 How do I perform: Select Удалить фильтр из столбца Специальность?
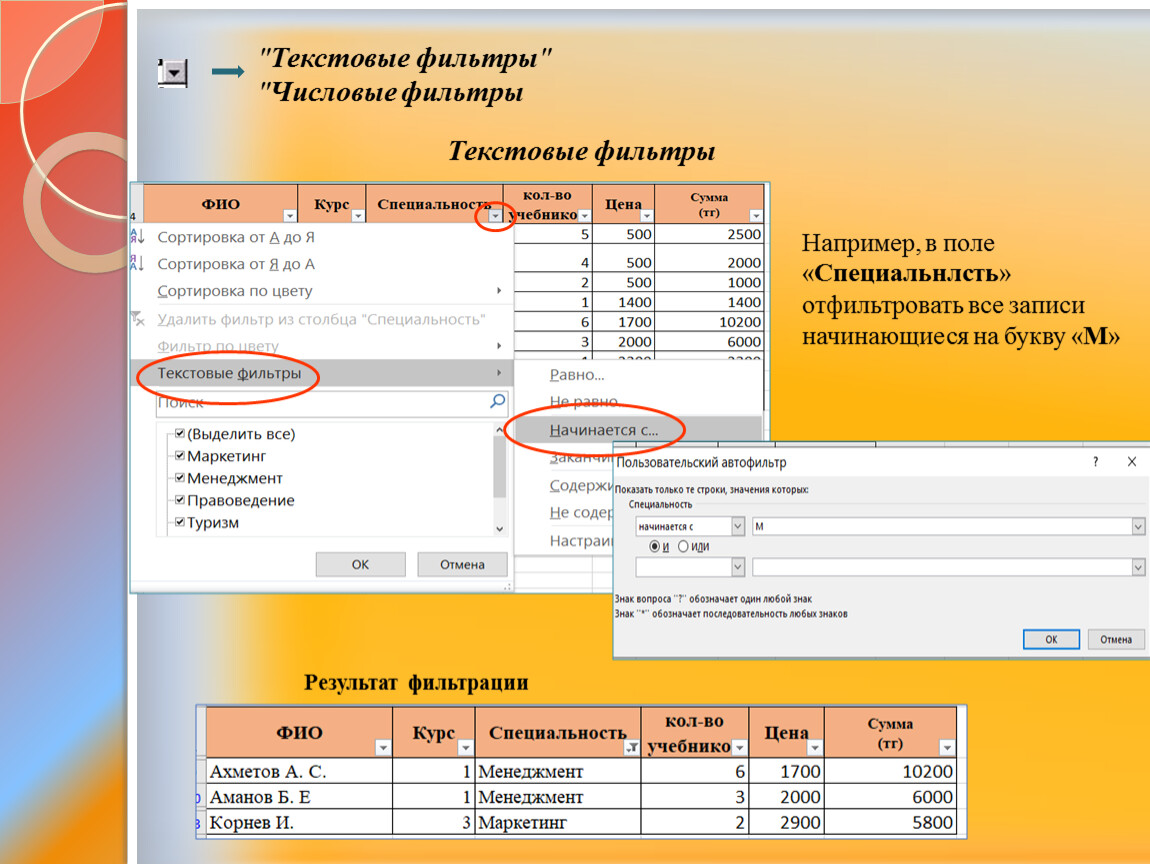pos(321,319)
